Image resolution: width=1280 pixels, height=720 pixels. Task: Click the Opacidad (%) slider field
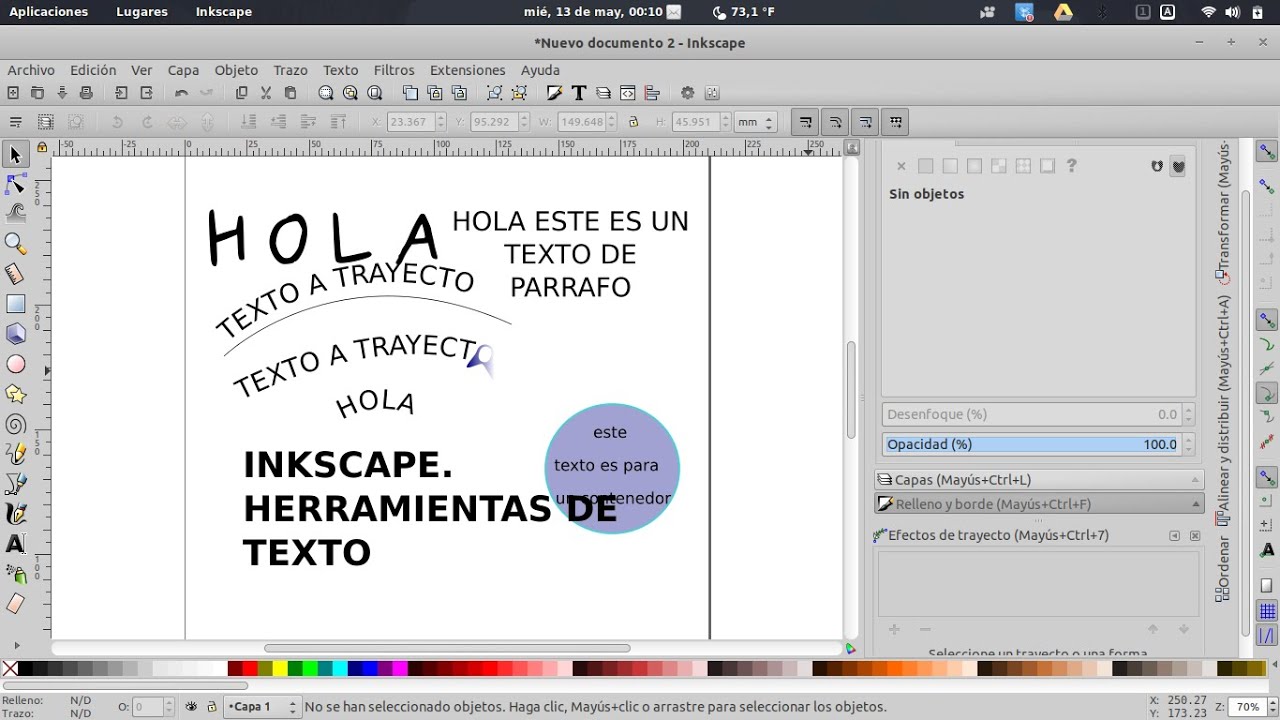(x=1031, y=444)
